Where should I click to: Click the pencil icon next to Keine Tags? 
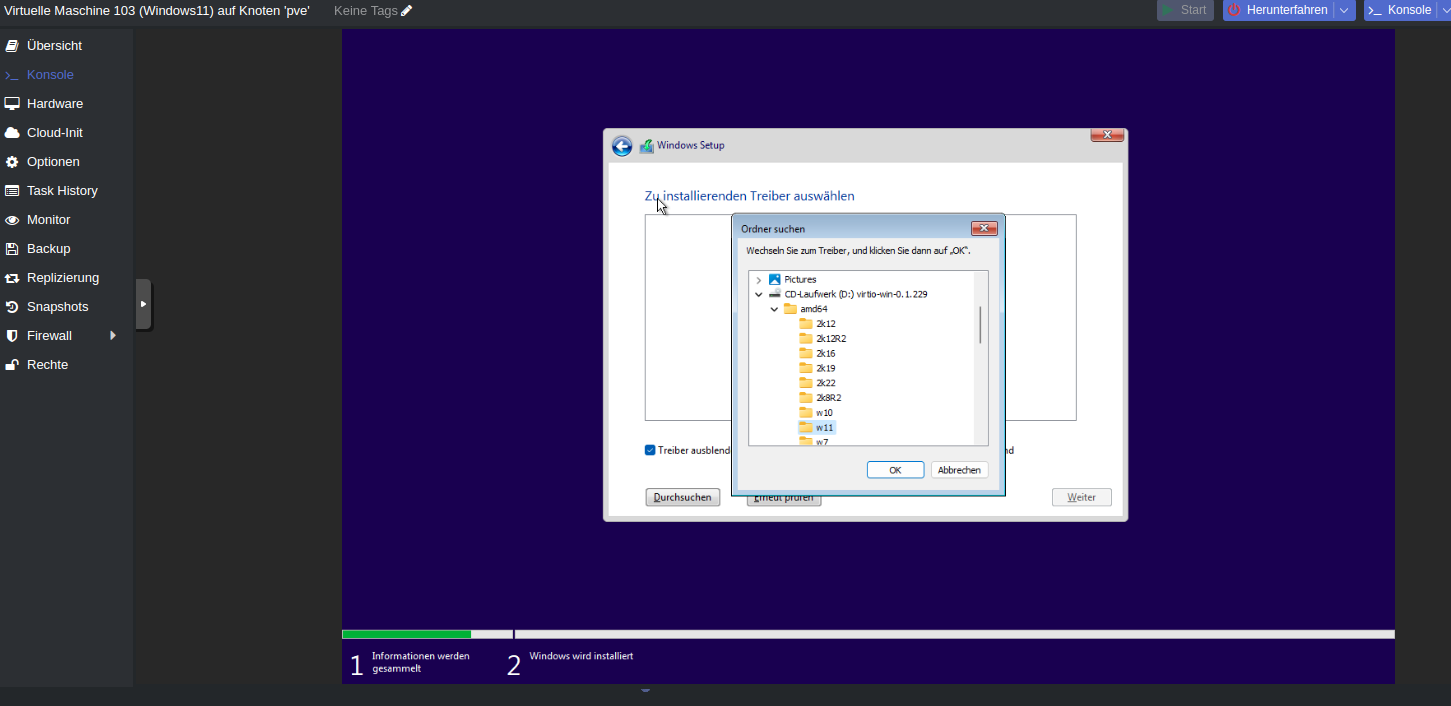pyautogui.click(x=407, y=10)
